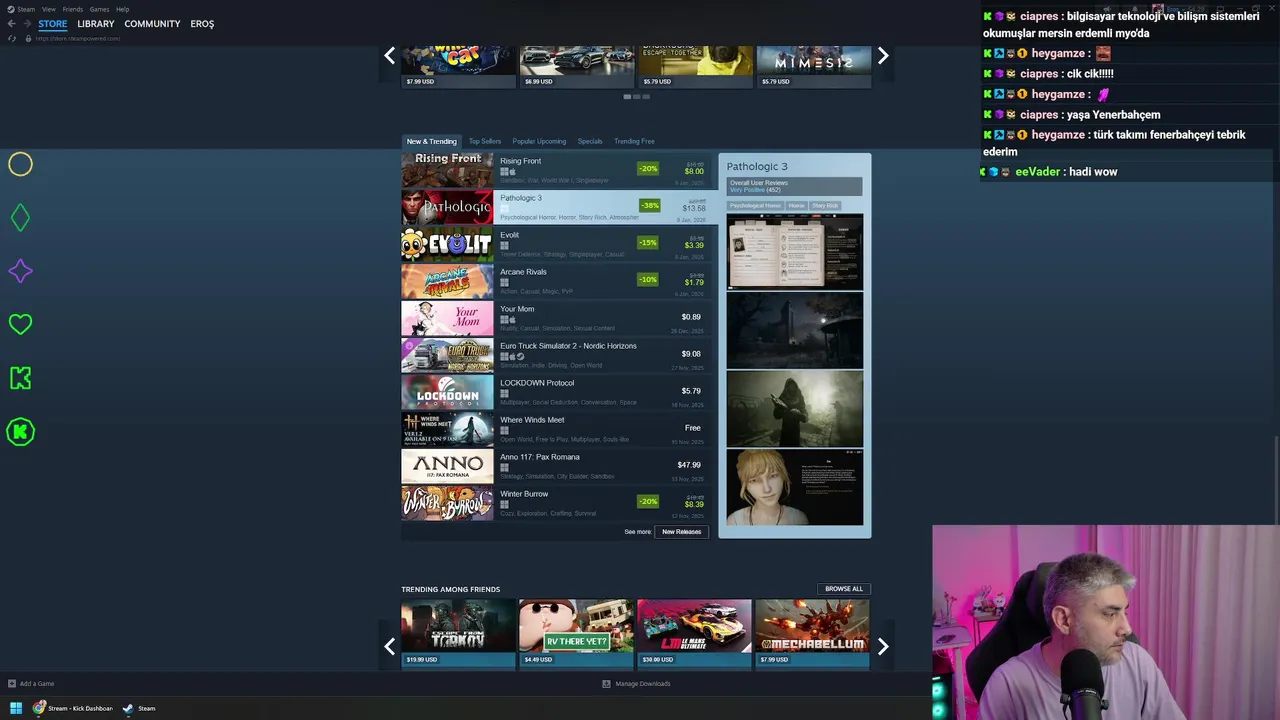Screen dimensions: 1280x720
Task: Open the Winter Burrow game row
Action: tap(556, 503)
